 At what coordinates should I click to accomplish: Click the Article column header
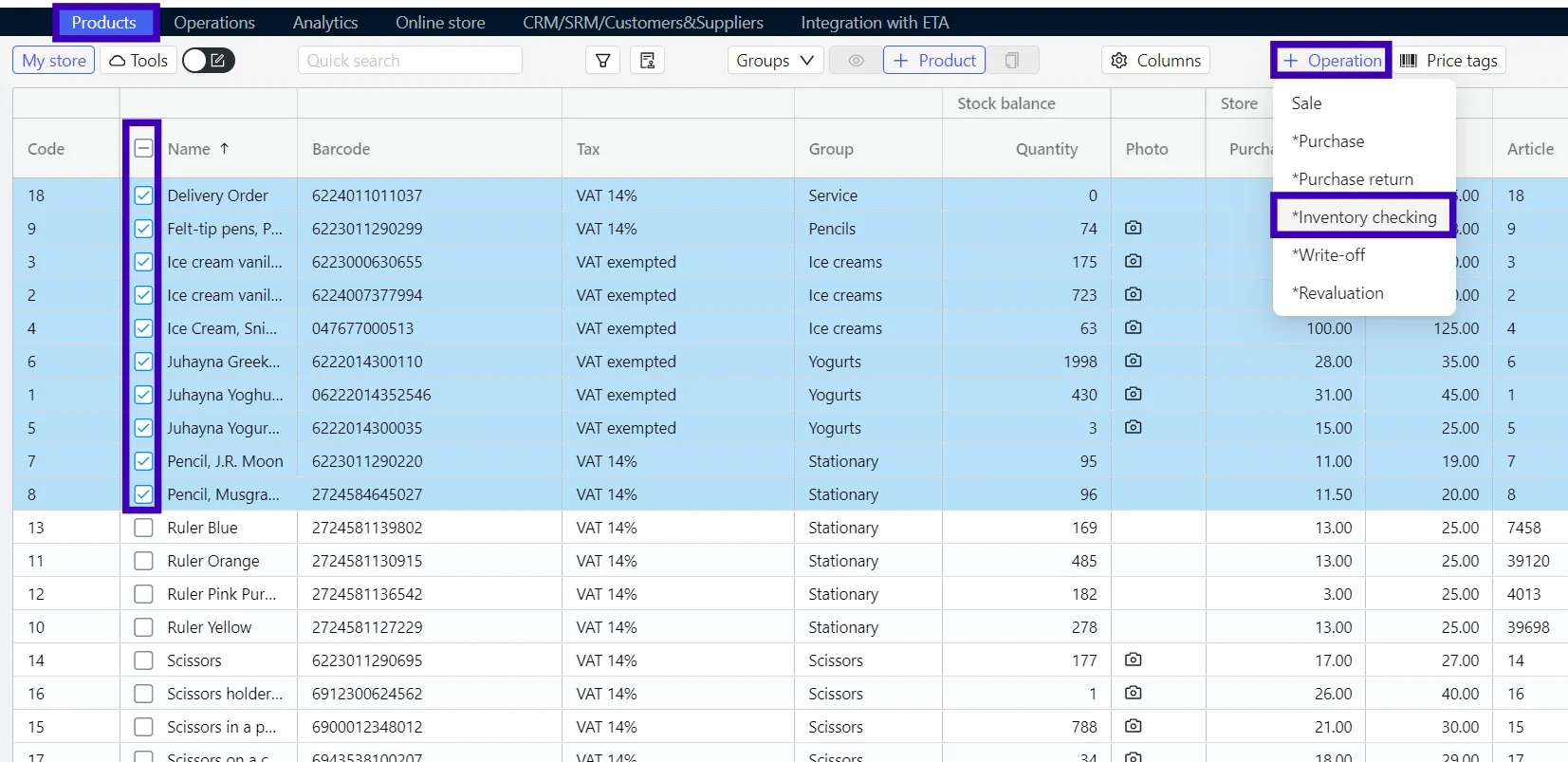pos(1530,149)
